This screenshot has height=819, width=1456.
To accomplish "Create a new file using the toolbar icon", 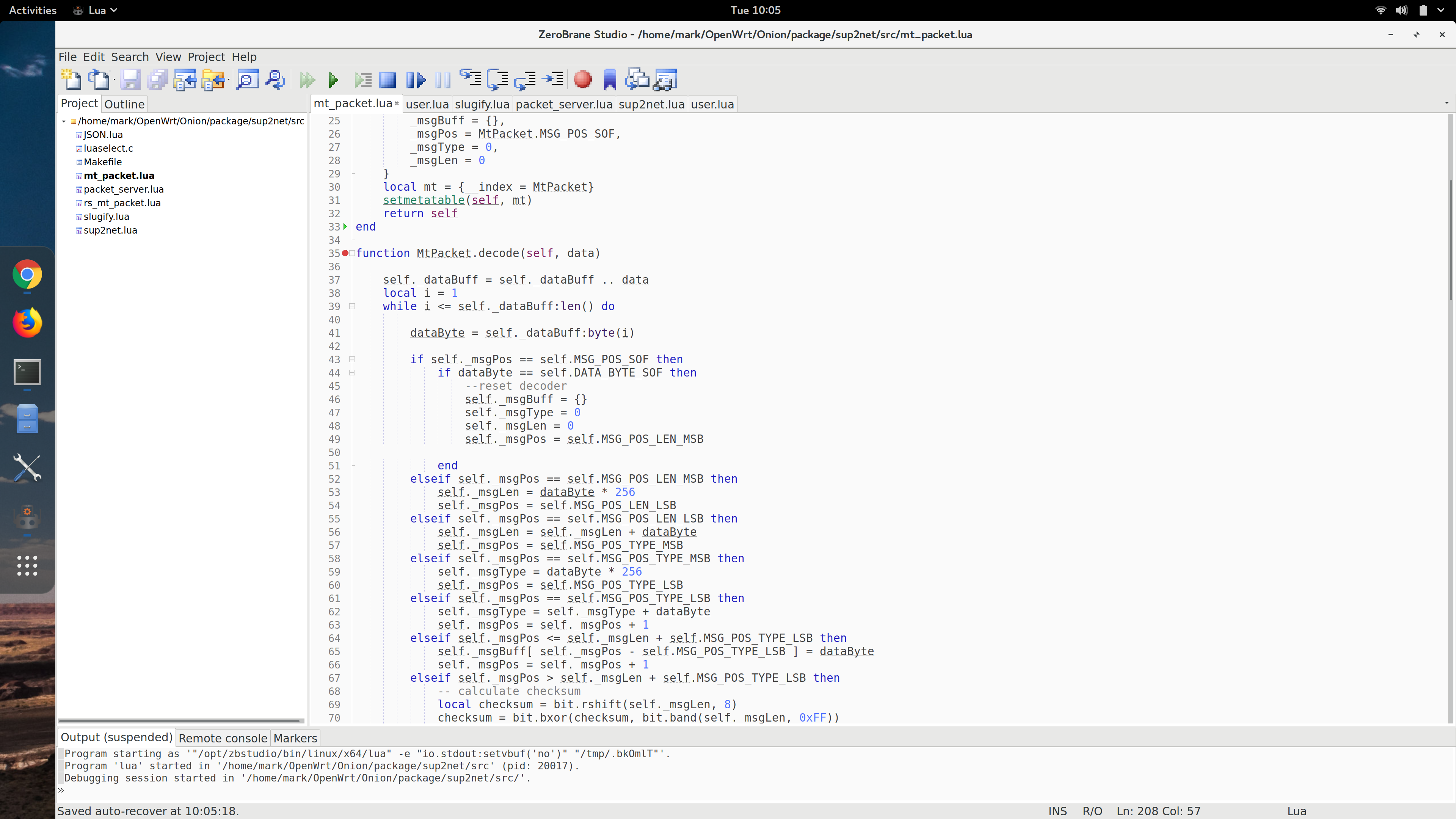I will coord(71,80).
